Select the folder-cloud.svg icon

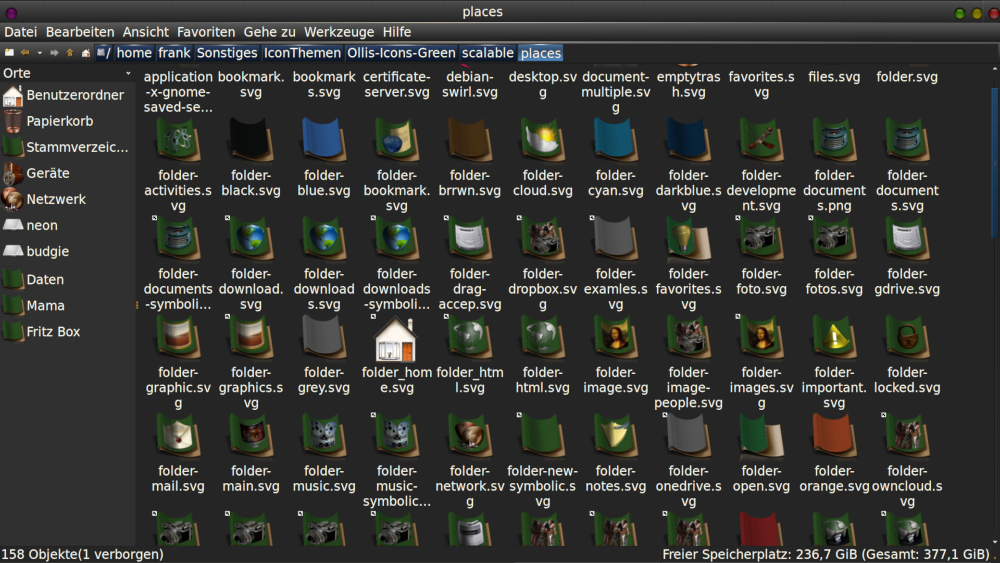coord(542,140)
